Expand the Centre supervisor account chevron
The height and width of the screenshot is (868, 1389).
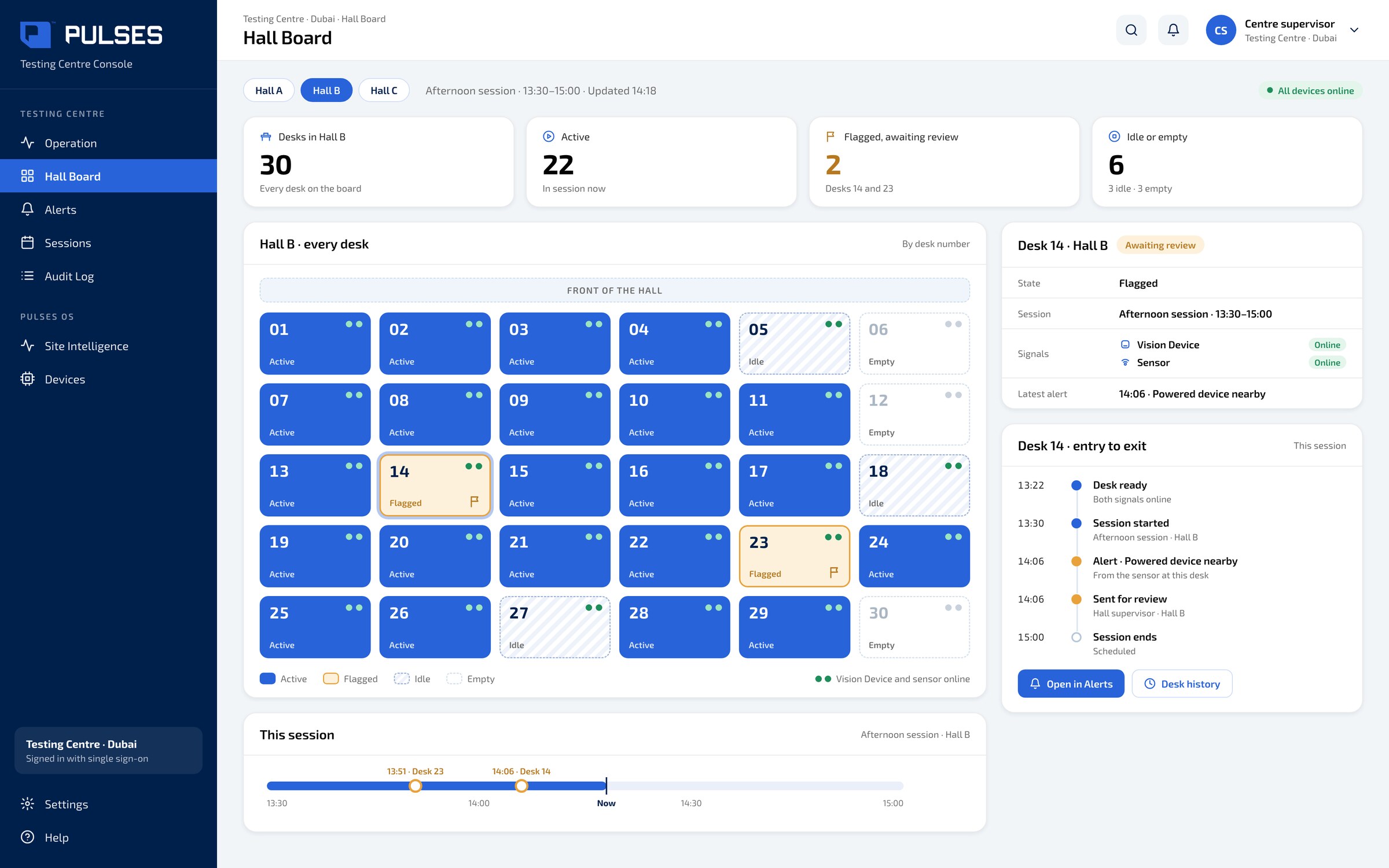(x=1354, y=30)
